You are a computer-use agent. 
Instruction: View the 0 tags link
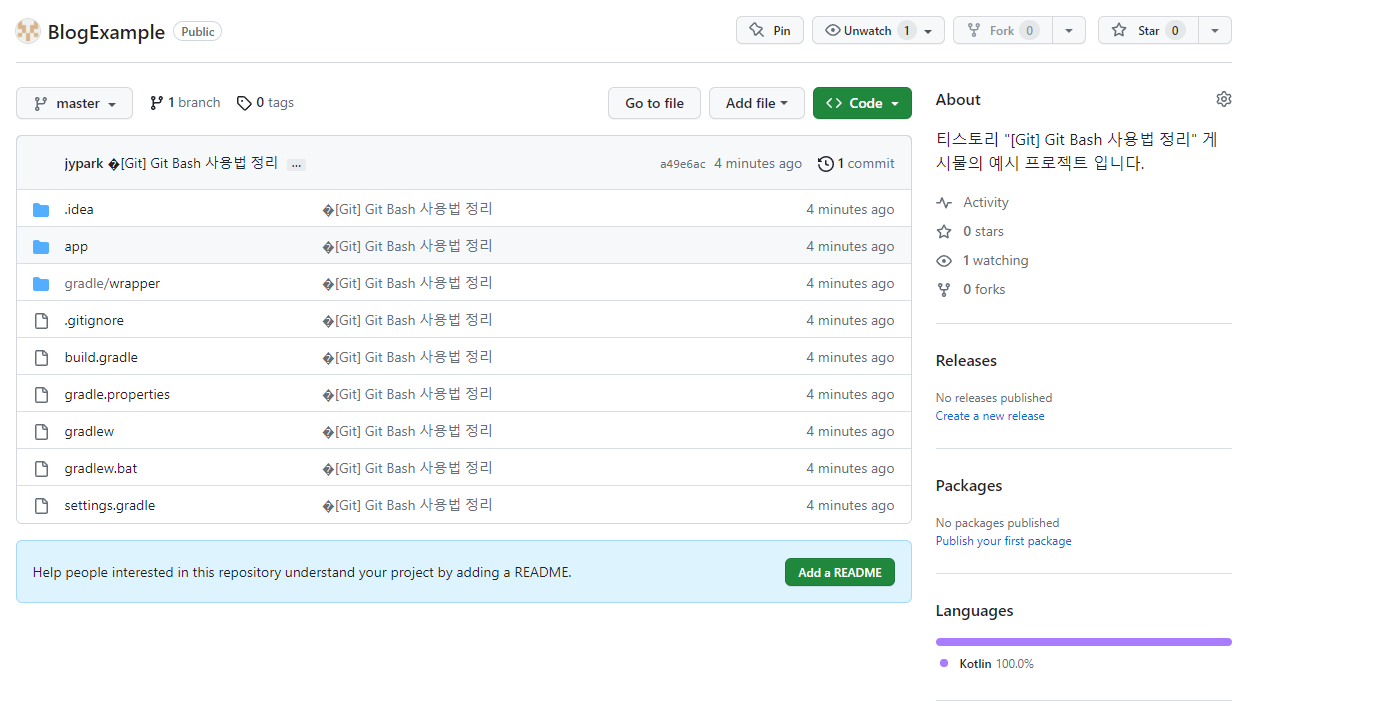tap(265, 103)
